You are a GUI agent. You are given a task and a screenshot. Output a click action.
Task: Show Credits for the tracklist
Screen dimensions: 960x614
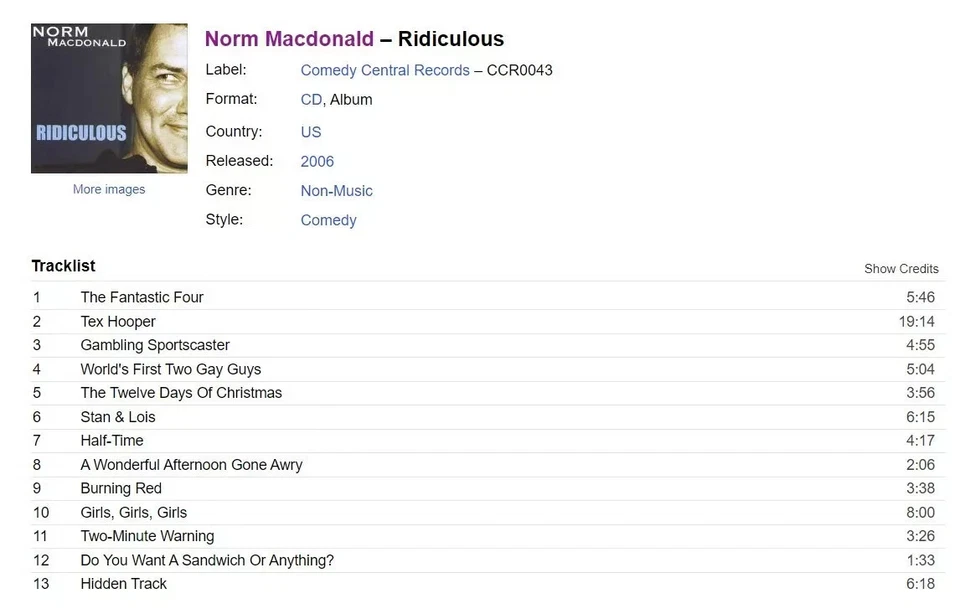click(901, 268)
